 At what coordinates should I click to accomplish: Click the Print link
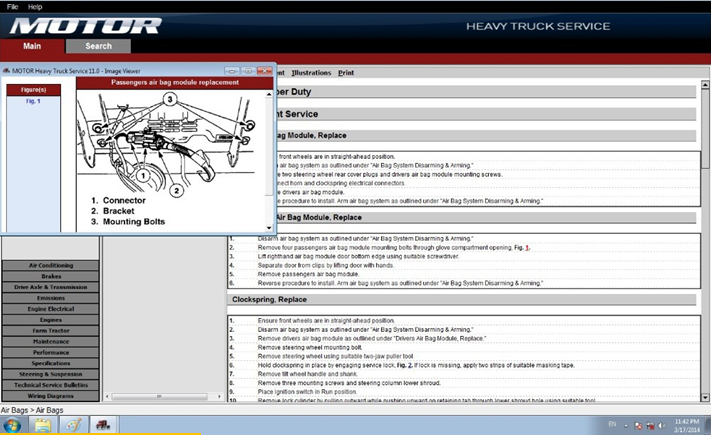tap(346, 73)
